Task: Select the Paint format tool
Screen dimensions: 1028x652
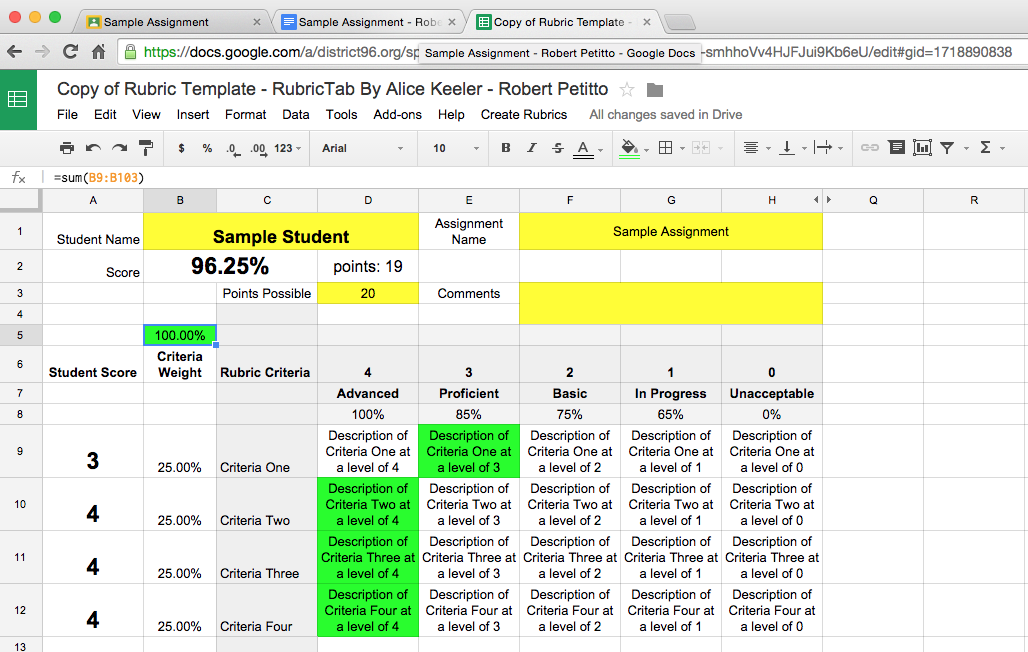Action: tap(146, 148)
